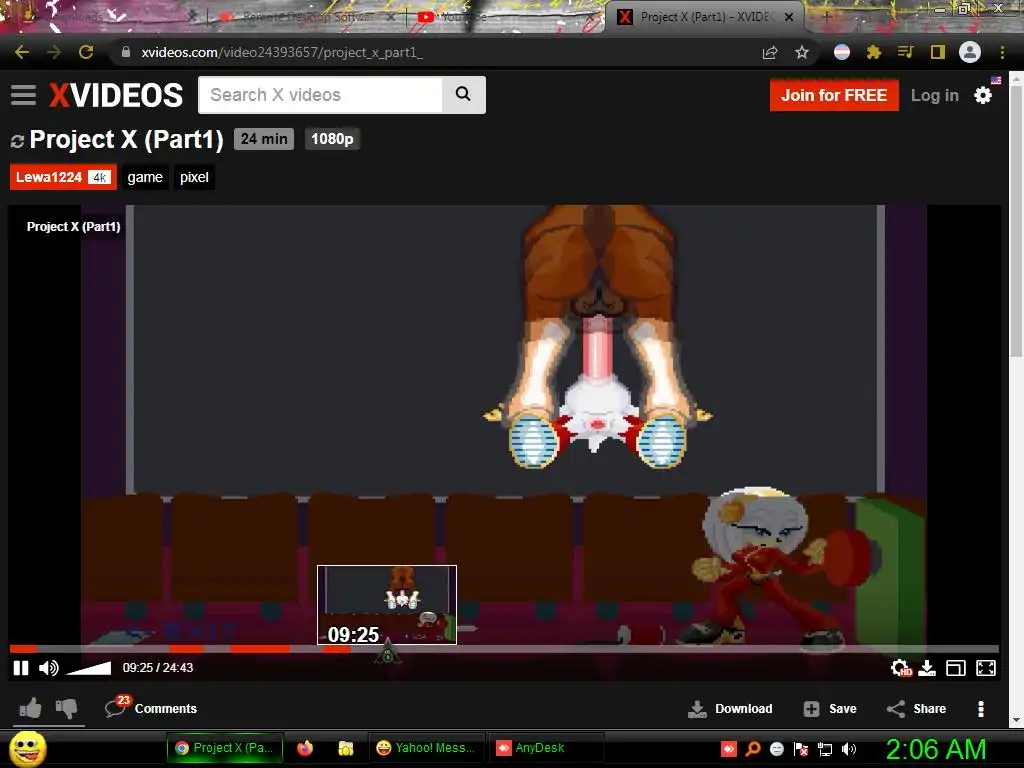Click the refresh icon beside the title
Viewport: 1024px width, 768px height.
pyautogui.click(x=18, y=140)
